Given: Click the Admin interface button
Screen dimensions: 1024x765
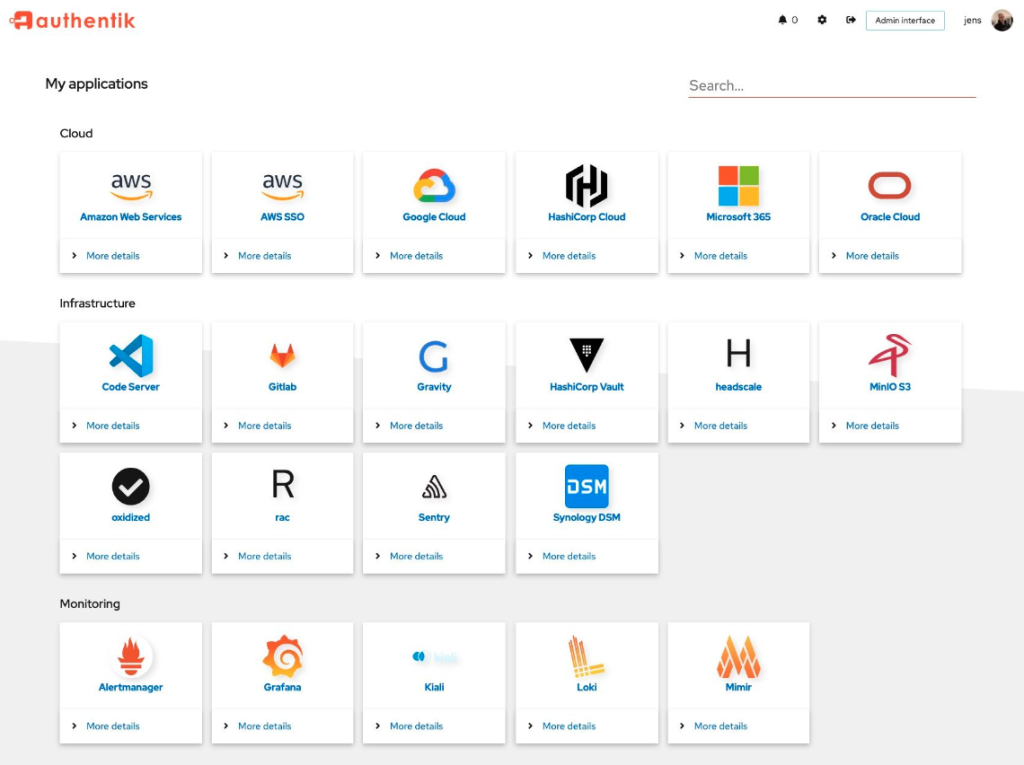Looking at the screenshot, I should point(905,20).
